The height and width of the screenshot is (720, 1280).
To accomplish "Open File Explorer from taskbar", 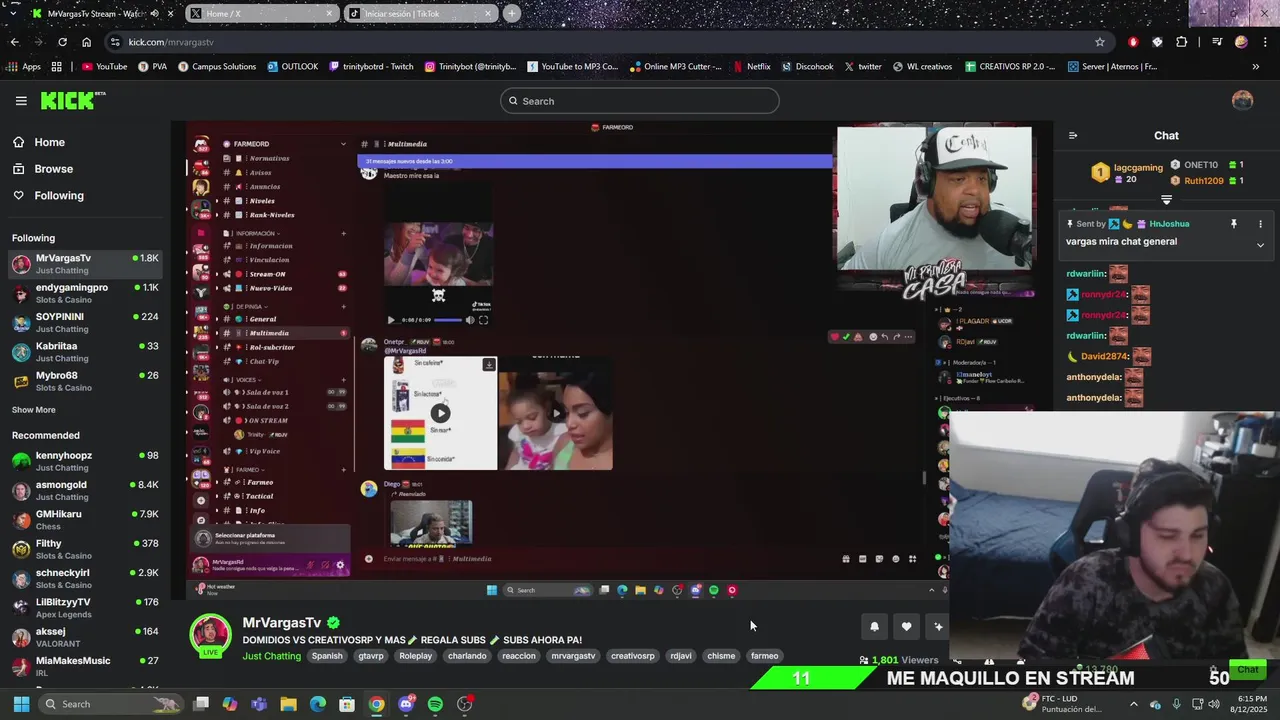I will tap(288, 704).
